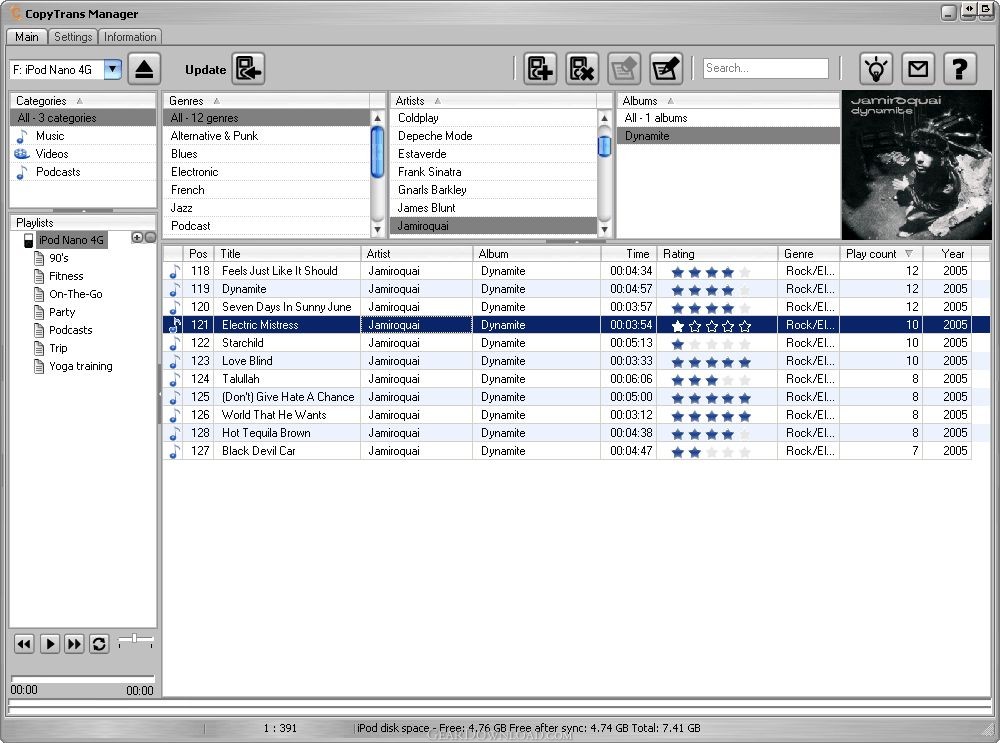1000x743 pixels.
Task: Click Genres header sort arrow
Action: (x=216, y=101)
